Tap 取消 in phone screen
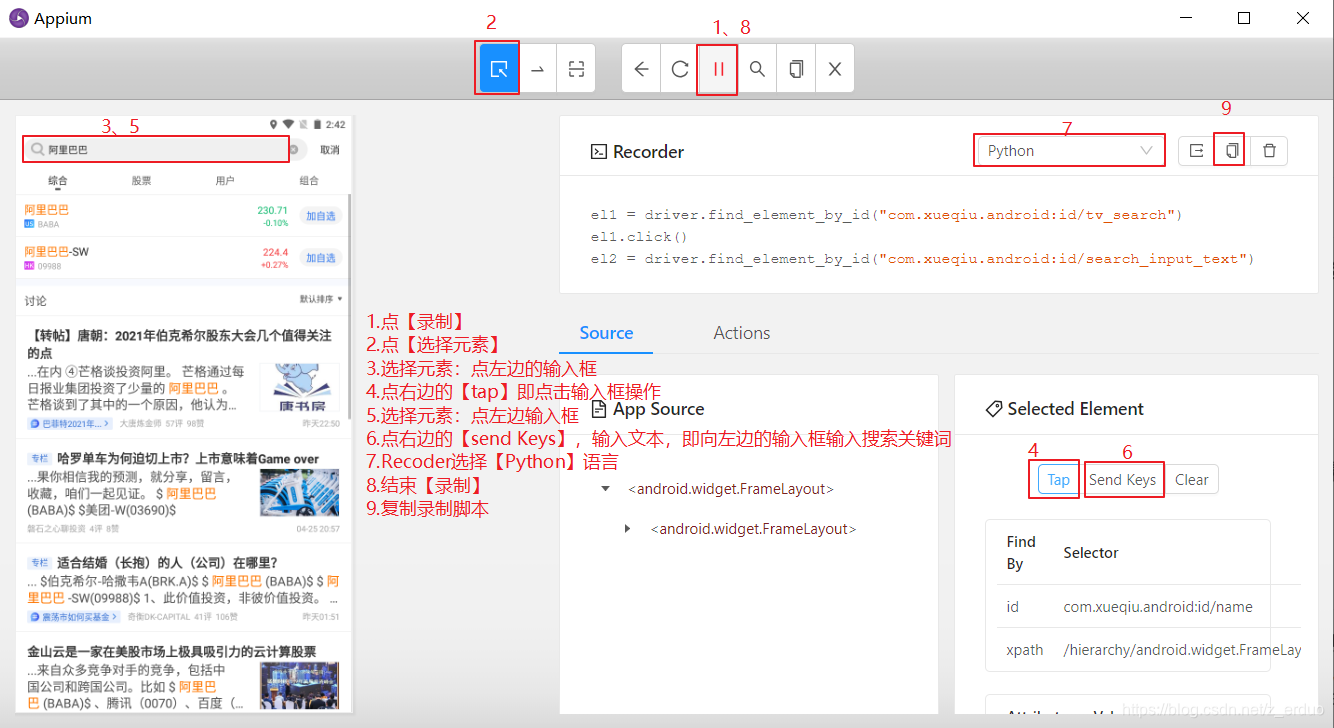Viewport: 1334px width, 728px height. coord(329,150)
